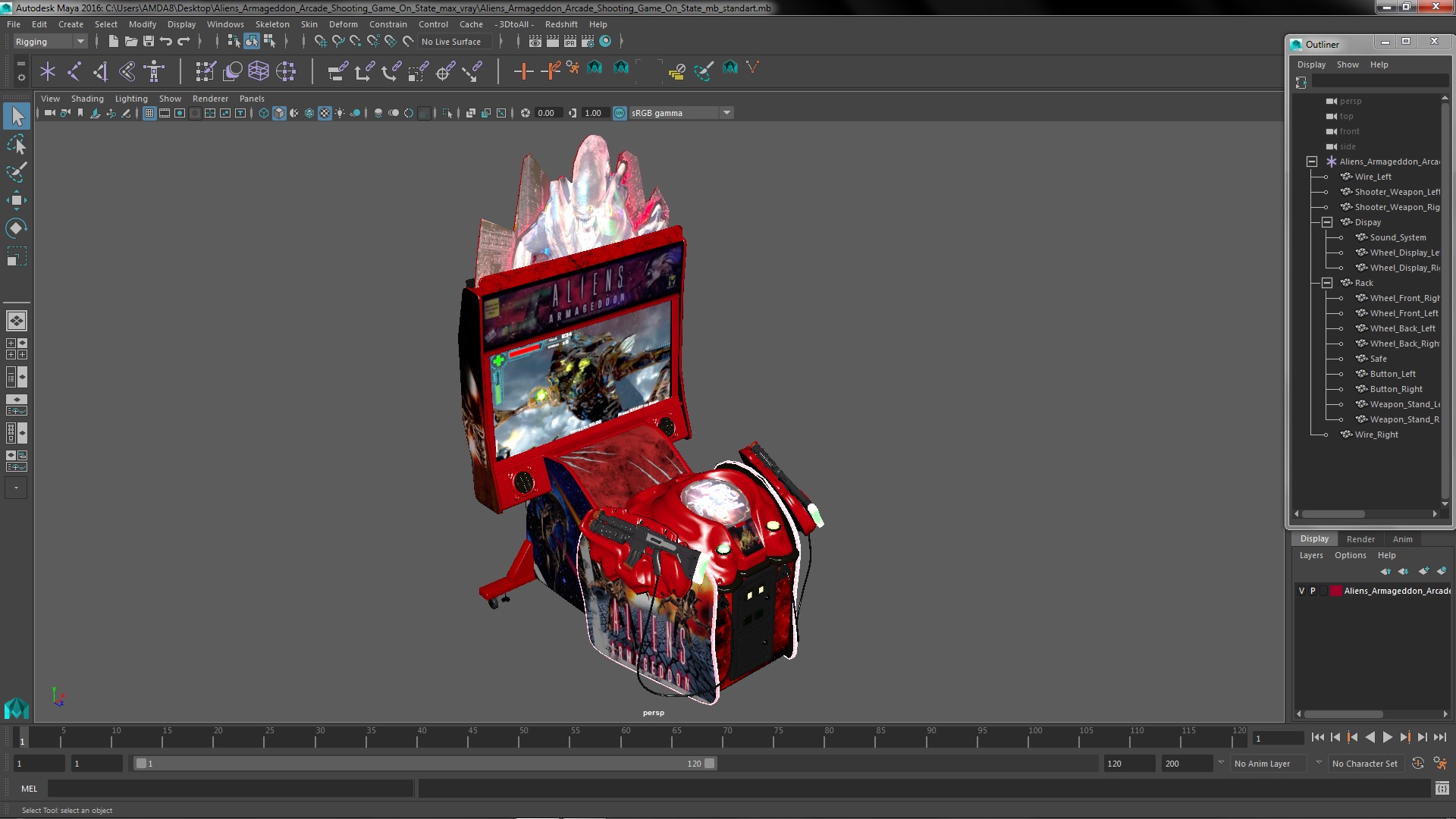Screen dimensions: 1456x819
Task: Select the wireframe cube shading icon
Action: (264, 113)
